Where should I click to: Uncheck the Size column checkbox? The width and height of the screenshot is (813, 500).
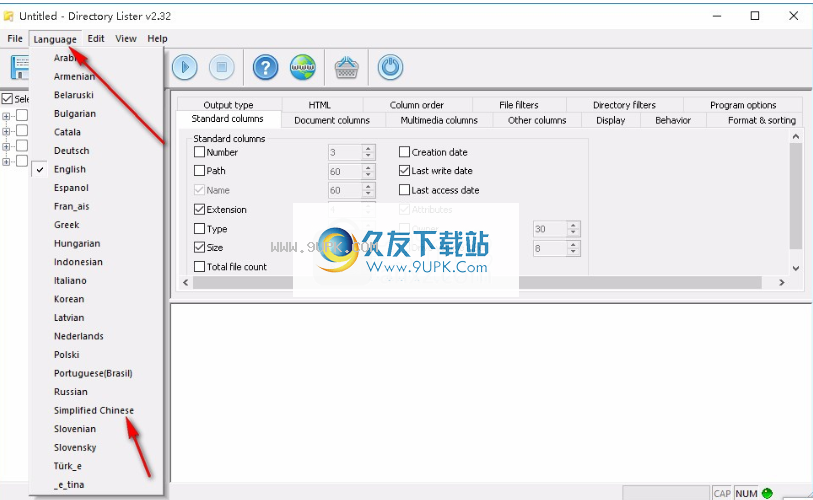pos(199,247)
